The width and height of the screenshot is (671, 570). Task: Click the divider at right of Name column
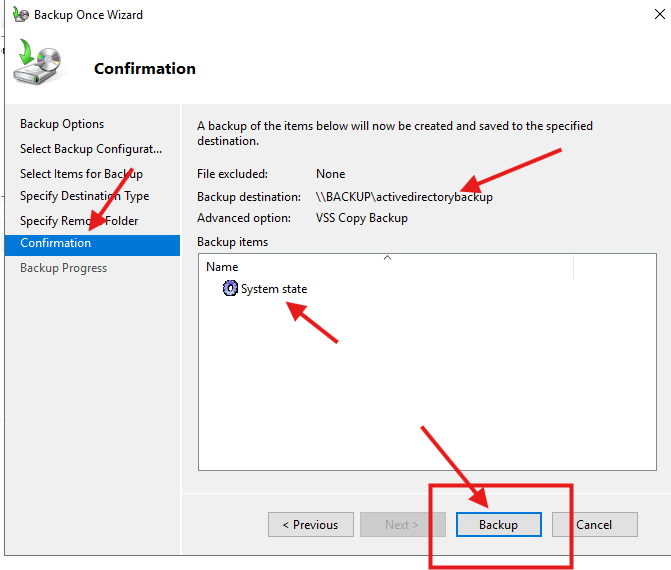573,267
